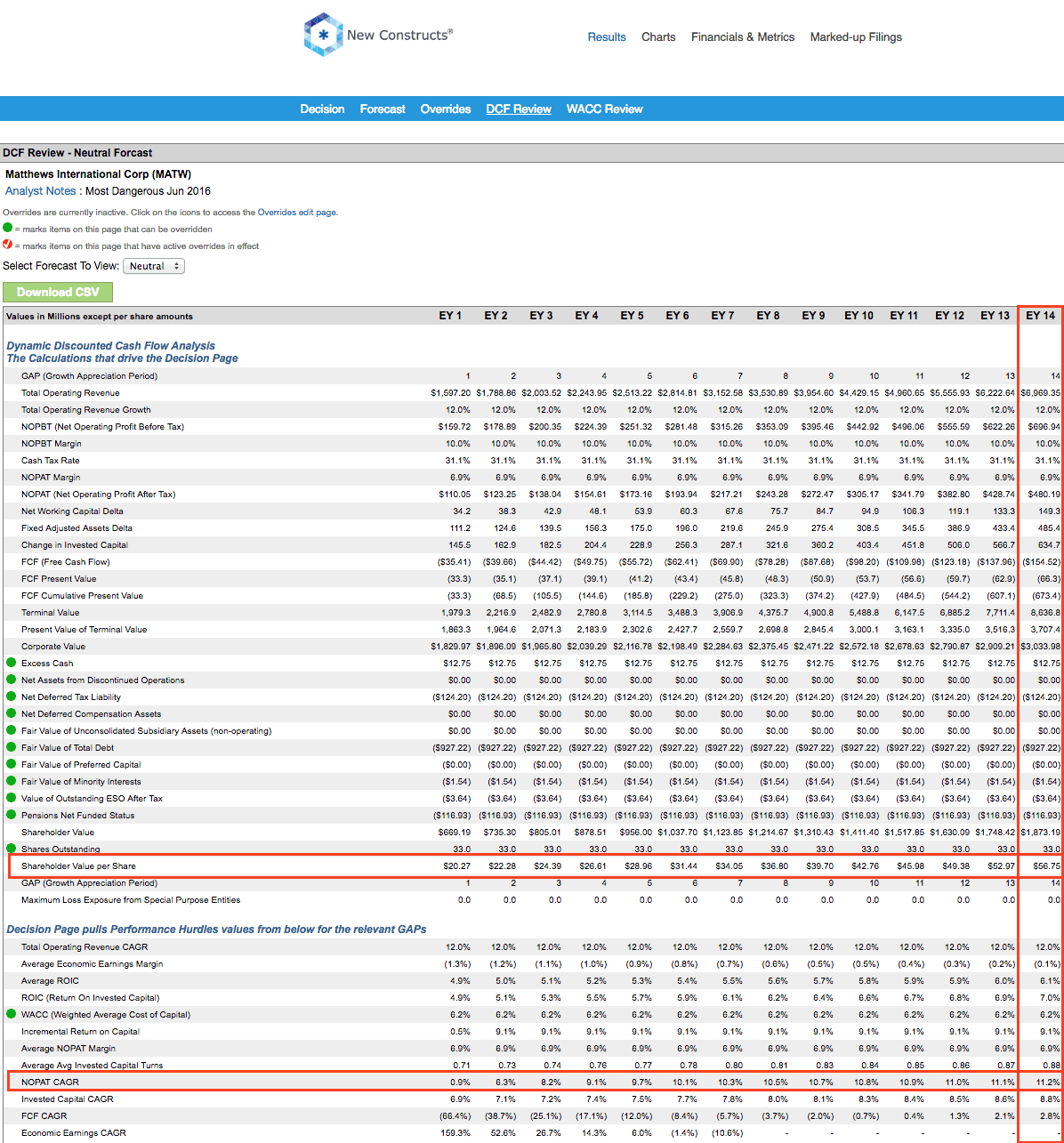Click the $20.27 Shareholder Value per Share cell
The image size is (1064, 1143).
[455, 866]
